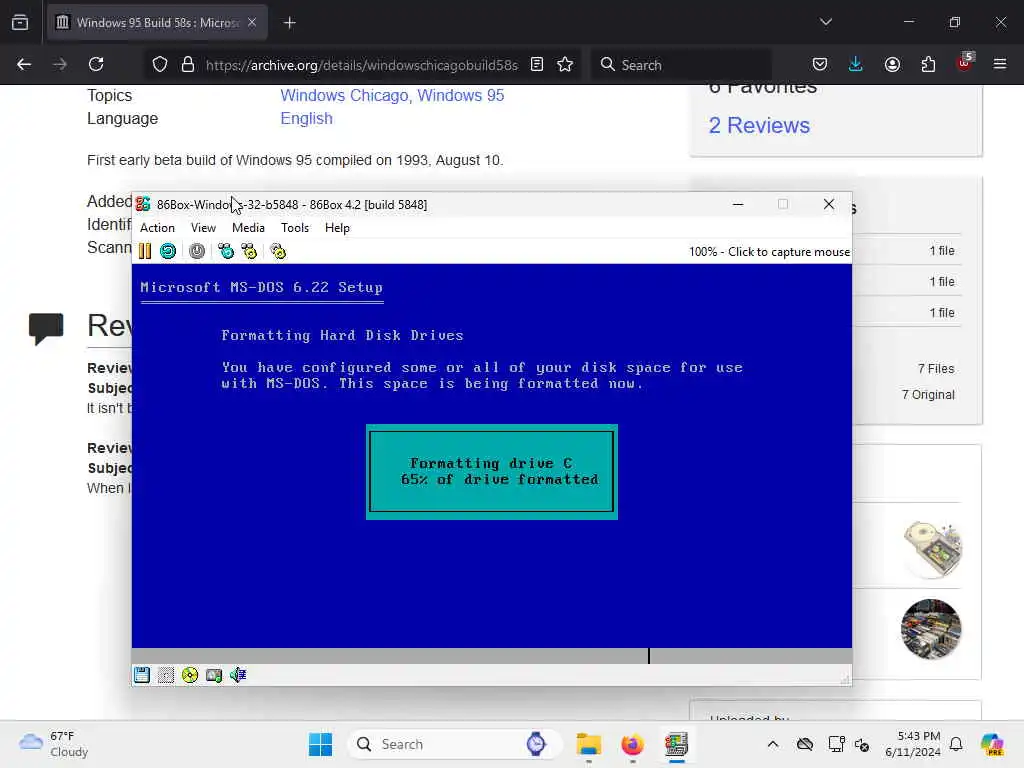
Task: Switch to Firefox on the taskbar
Action: 632,744
